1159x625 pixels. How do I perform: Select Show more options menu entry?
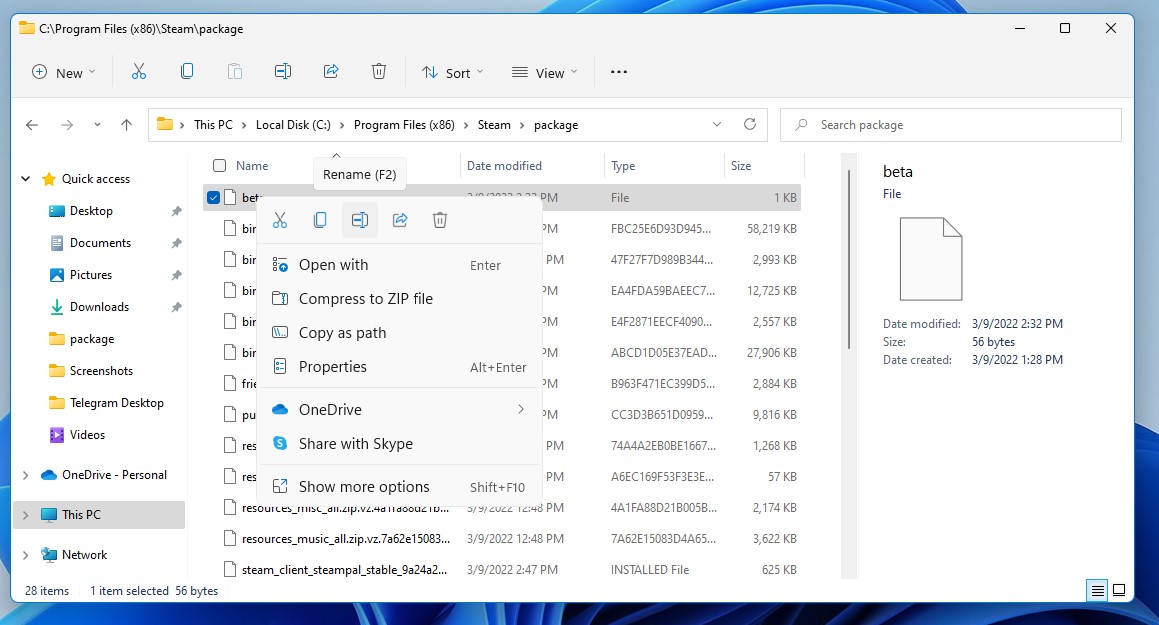364,487
